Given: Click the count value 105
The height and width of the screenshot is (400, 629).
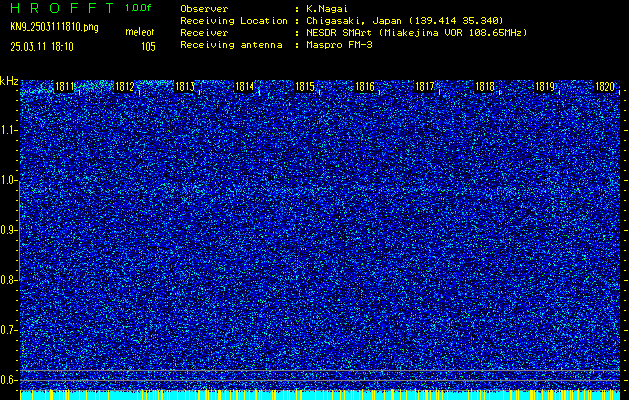Looking at the screenshot, I should 148,47.
